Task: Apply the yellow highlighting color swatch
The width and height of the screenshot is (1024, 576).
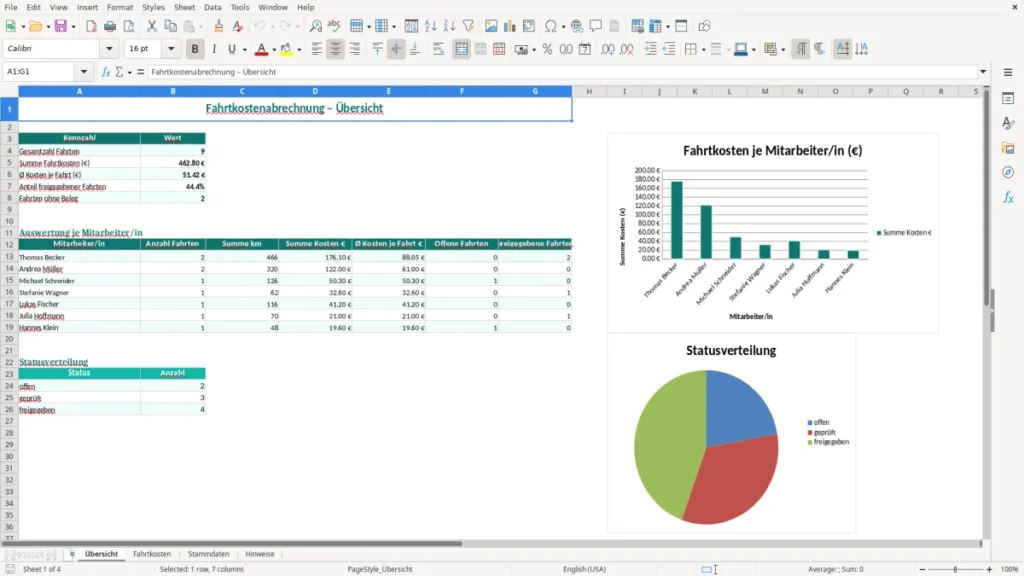Action: [286, 49]
